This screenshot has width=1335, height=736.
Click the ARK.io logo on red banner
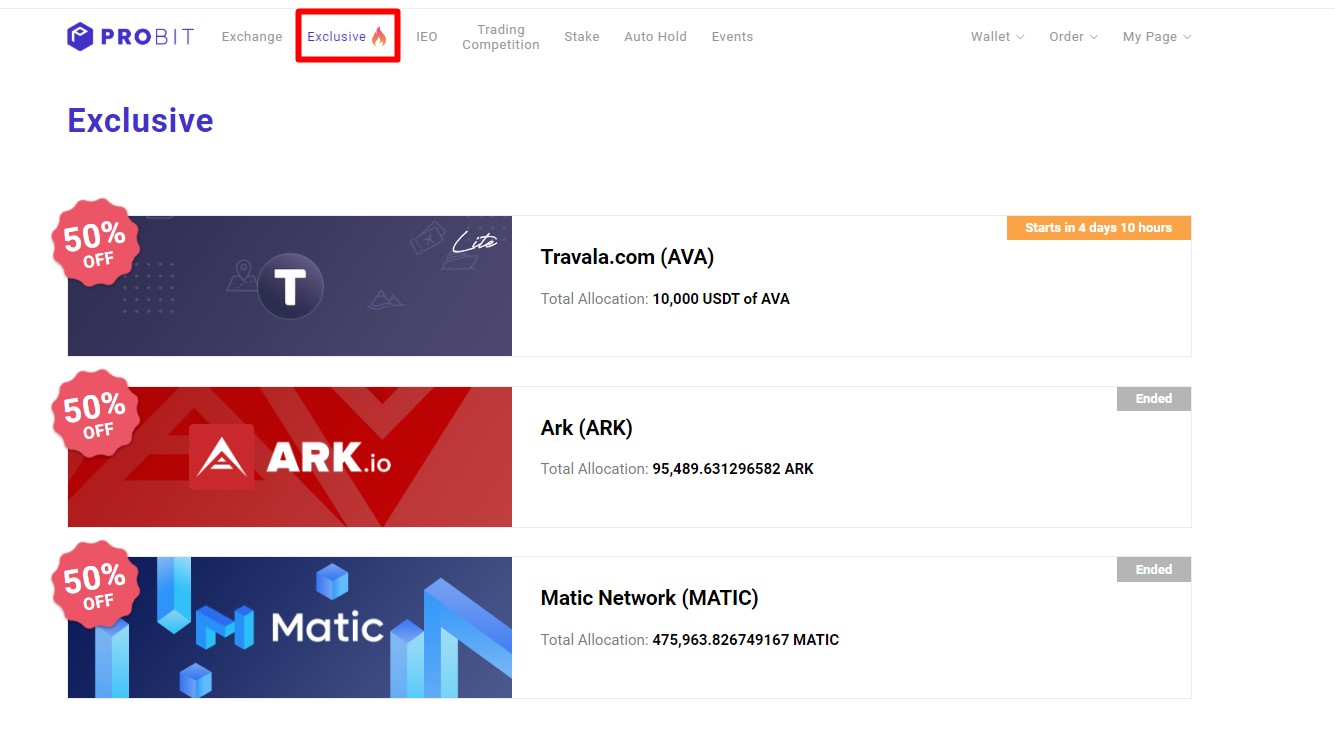tap(290, 457)
